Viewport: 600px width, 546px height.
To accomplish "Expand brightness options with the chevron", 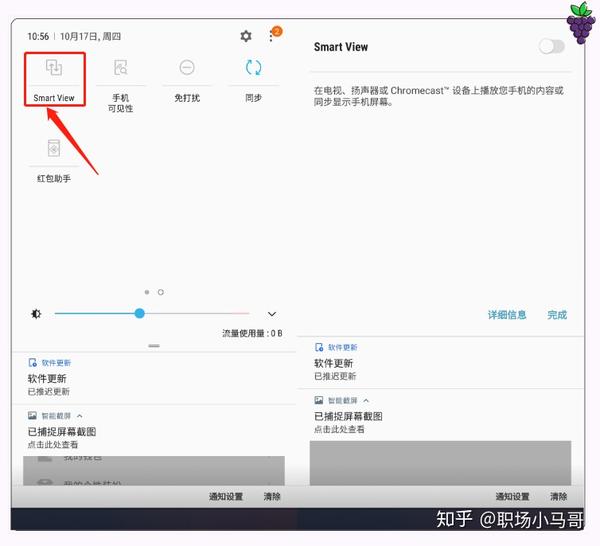I will click(272, 314).
